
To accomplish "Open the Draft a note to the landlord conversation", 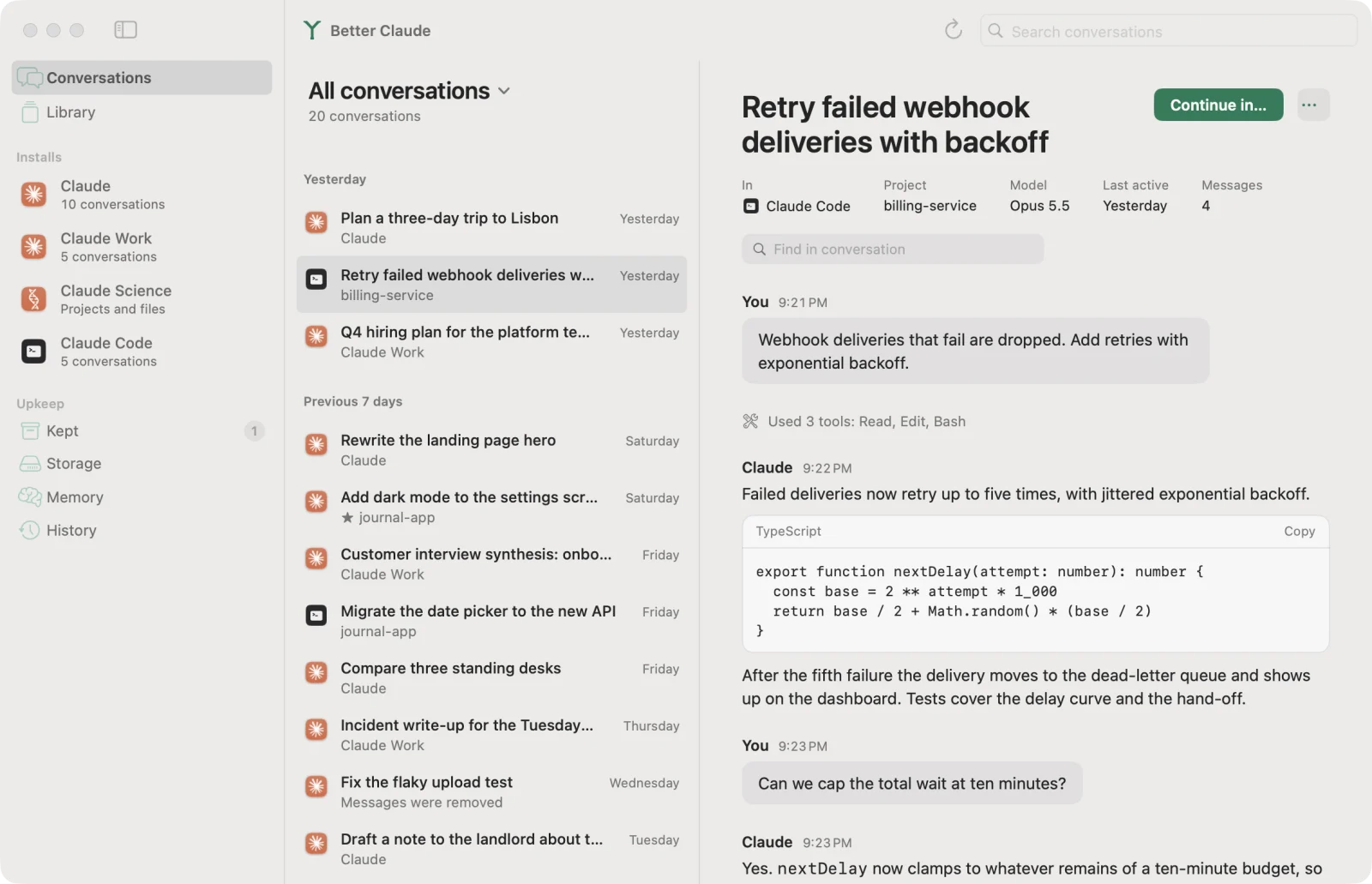I will tap(491, 849).
